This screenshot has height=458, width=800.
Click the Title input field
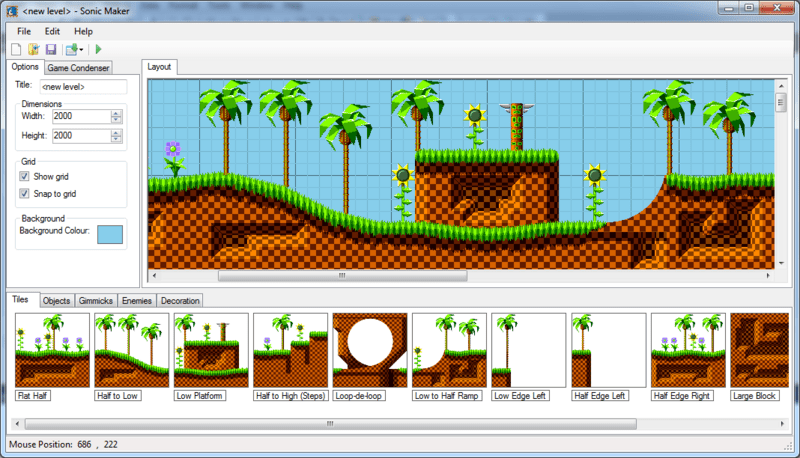tap(83, 87)
